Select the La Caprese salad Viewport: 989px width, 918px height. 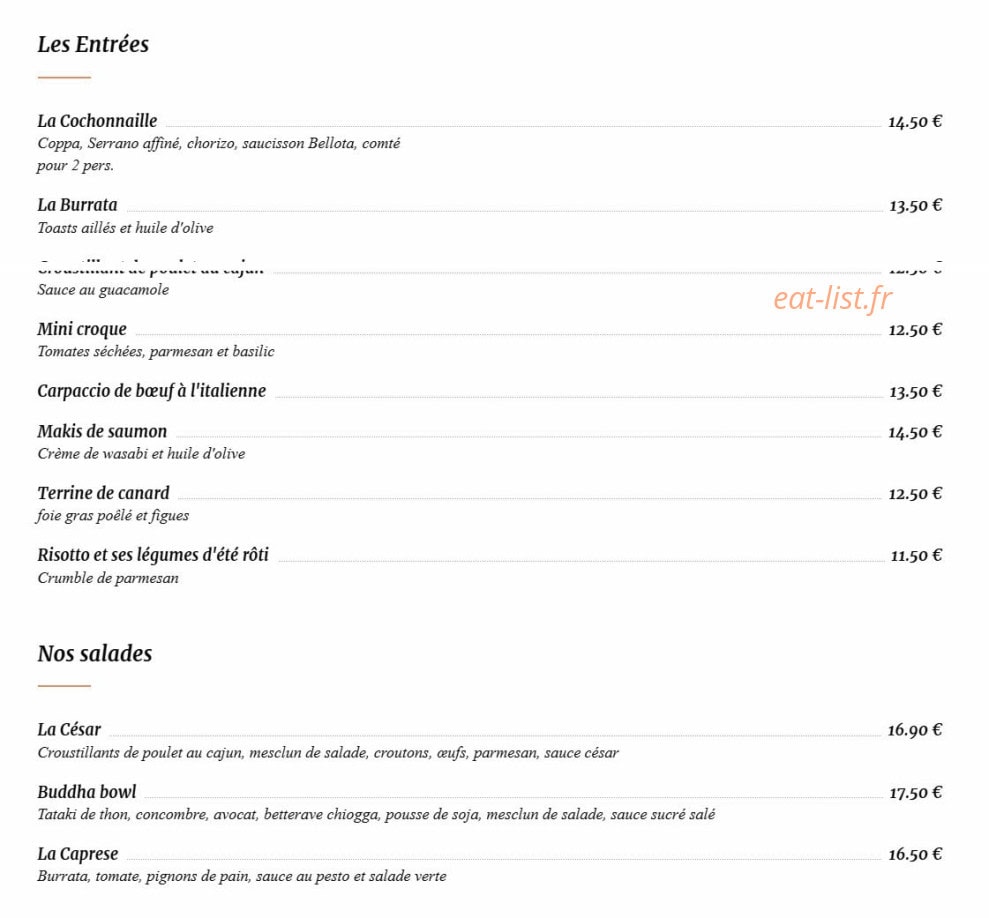(78, 854)
